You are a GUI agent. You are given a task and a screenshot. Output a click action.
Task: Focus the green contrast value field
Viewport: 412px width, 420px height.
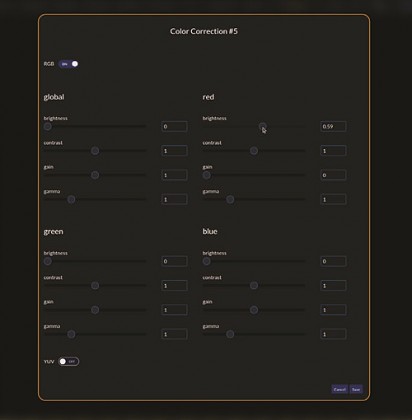[174, 286]
